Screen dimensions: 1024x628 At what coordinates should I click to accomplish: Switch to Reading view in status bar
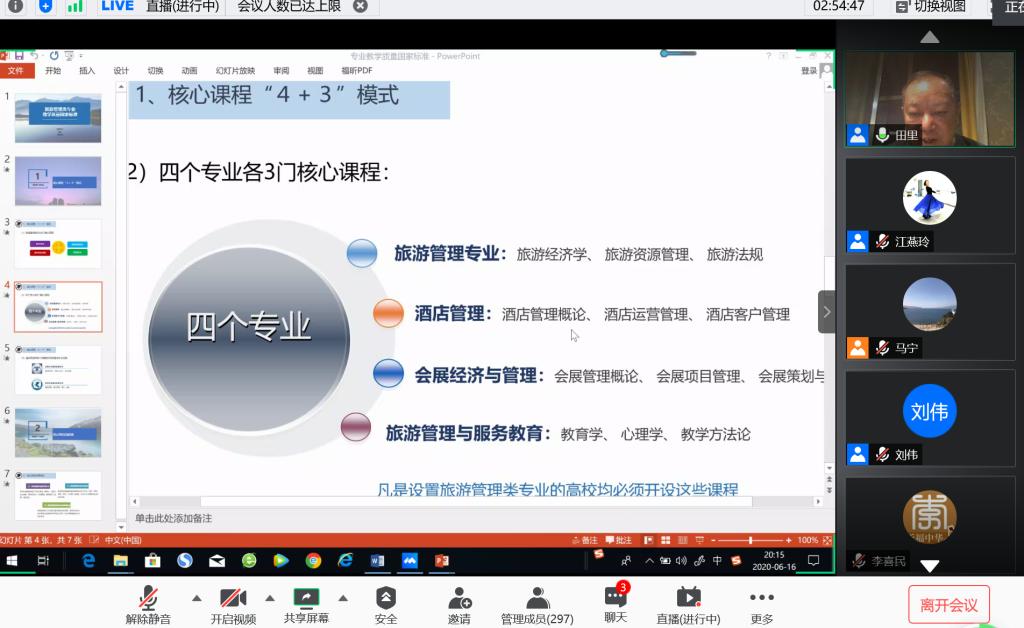(x=682, y=540)
